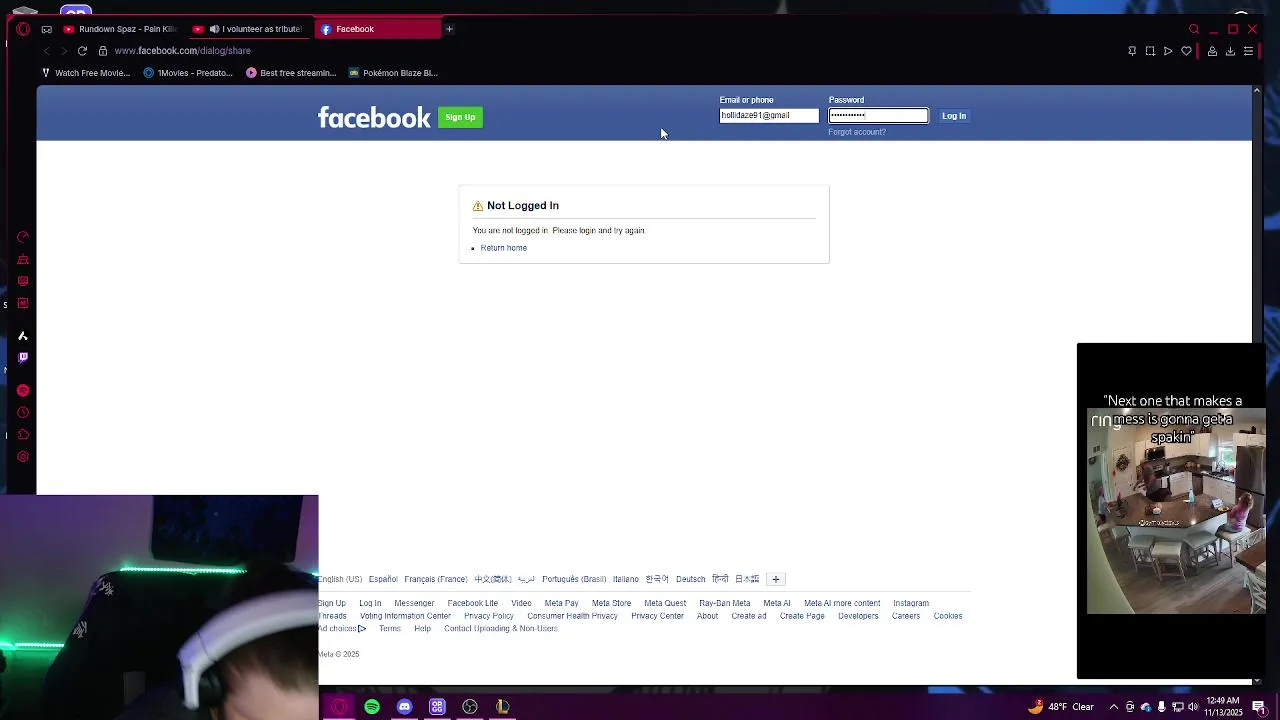Take a snapshot with the capture icon
1280x720 pixels.
pyautogui.click(x=1150, y=51)
